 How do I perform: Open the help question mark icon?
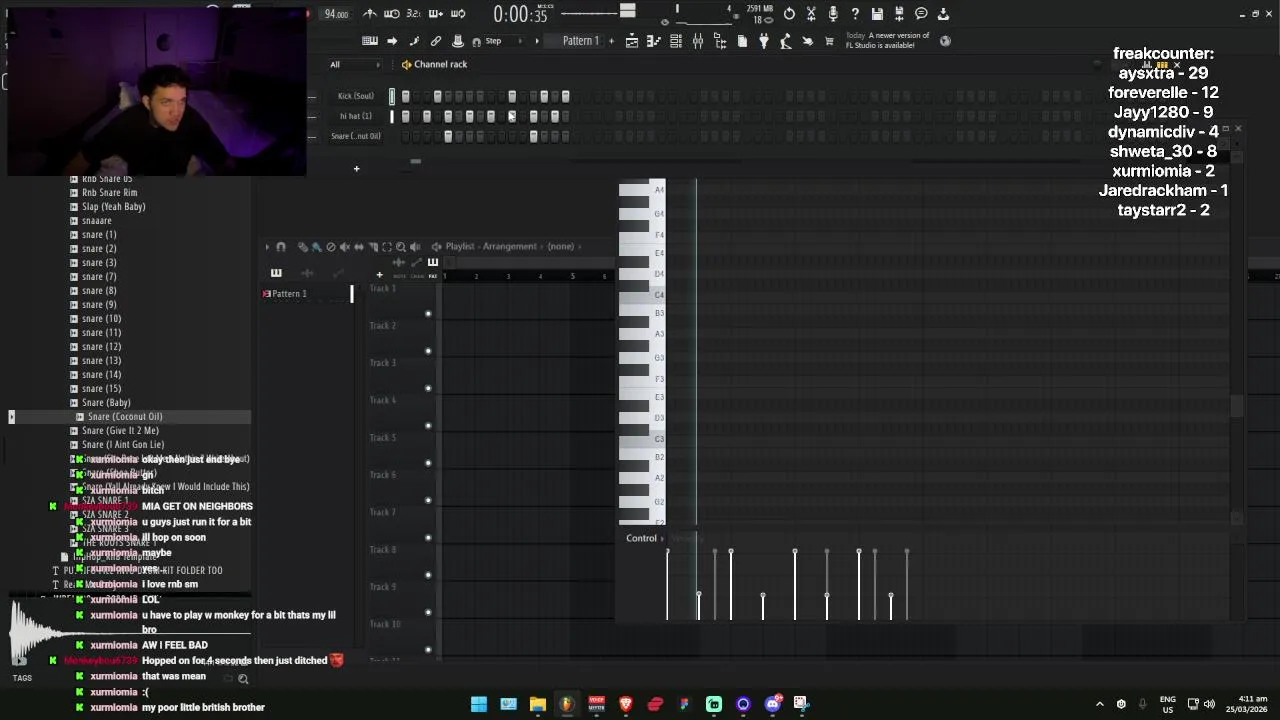[855, 14]
